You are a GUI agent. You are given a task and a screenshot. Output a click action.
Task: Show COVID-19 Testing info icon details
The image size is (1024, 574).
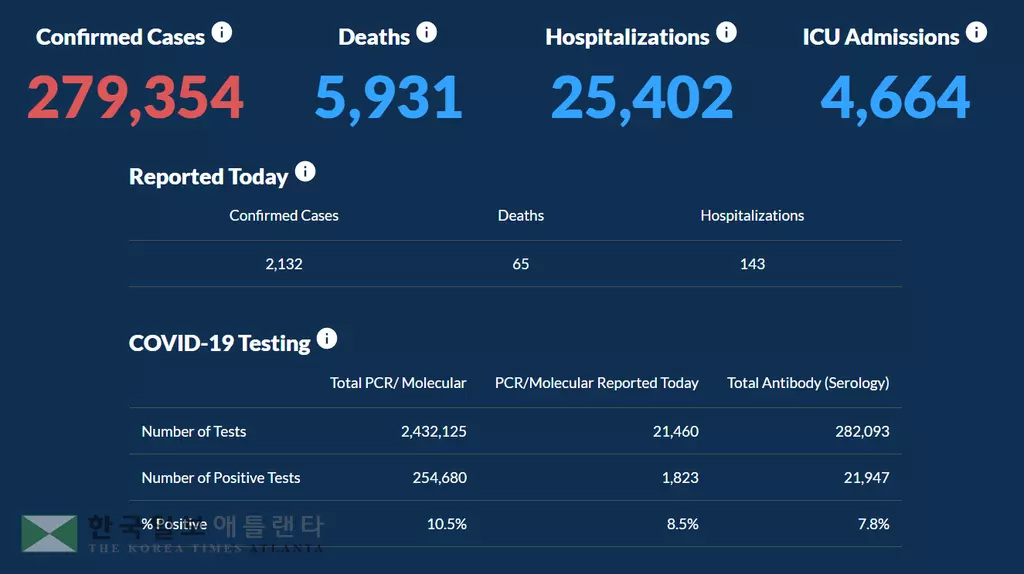[x=327, y=339]
